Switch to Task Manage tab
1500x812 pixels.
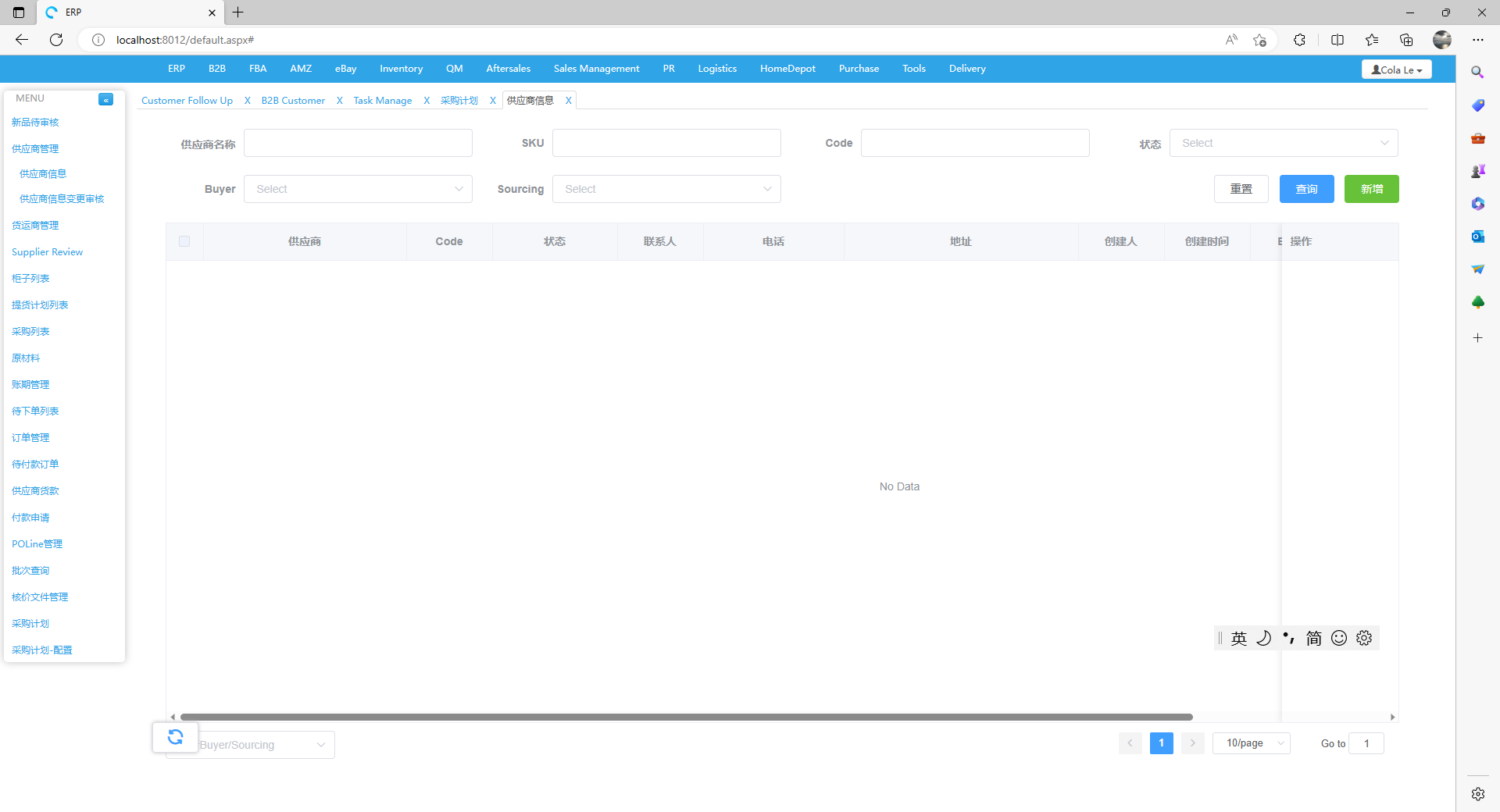[x=382, y=101]
